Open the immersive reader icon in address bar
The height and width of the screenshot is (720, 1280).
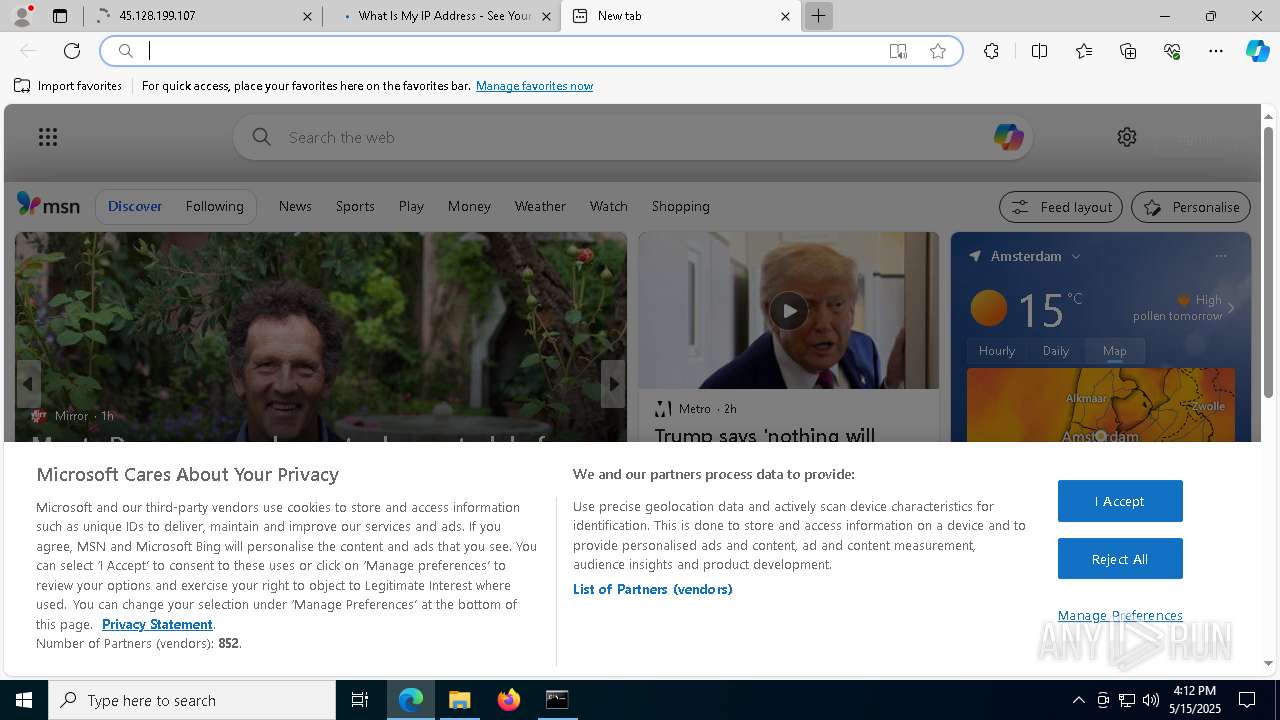(x=898, y=51)
